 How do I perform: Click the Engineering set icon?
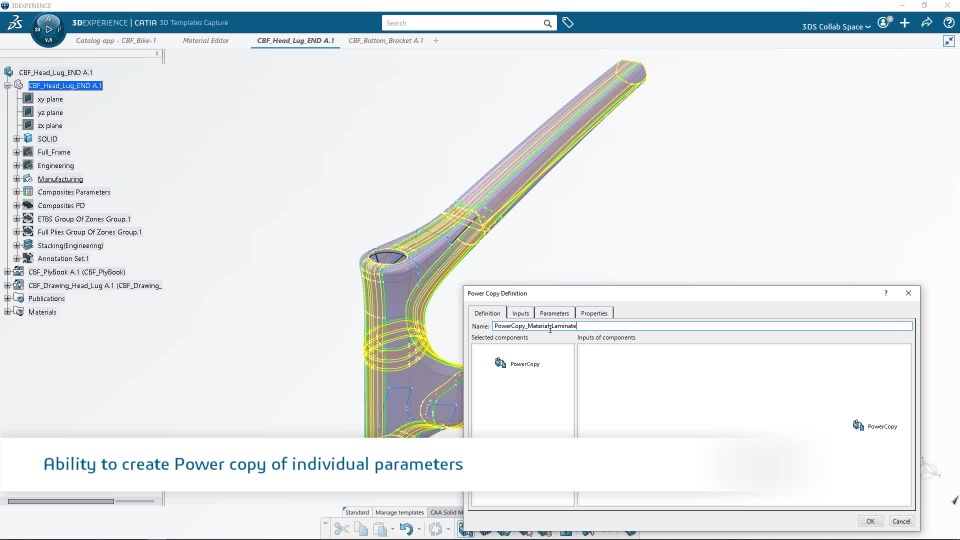[x=28, y=165]
